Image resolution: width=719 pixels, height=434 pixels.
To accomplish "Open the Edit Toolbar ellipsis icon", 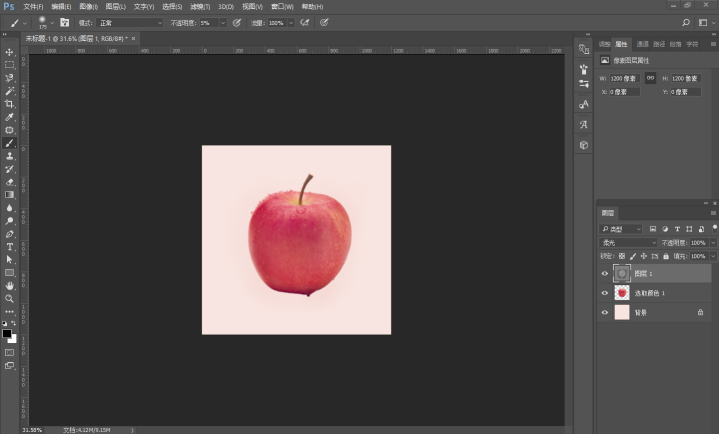I will pyautogui.click(x=9, y=312).
